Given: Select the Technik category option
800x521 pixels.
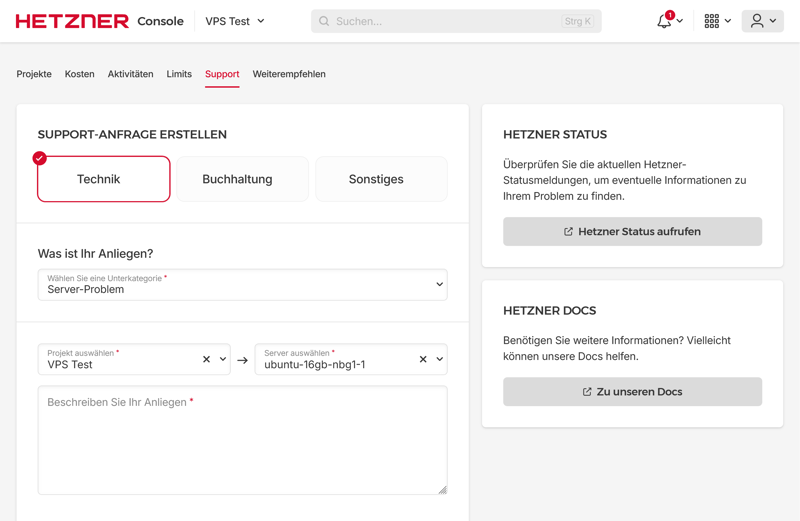Looking at the screenshot, I should [104, 179].
